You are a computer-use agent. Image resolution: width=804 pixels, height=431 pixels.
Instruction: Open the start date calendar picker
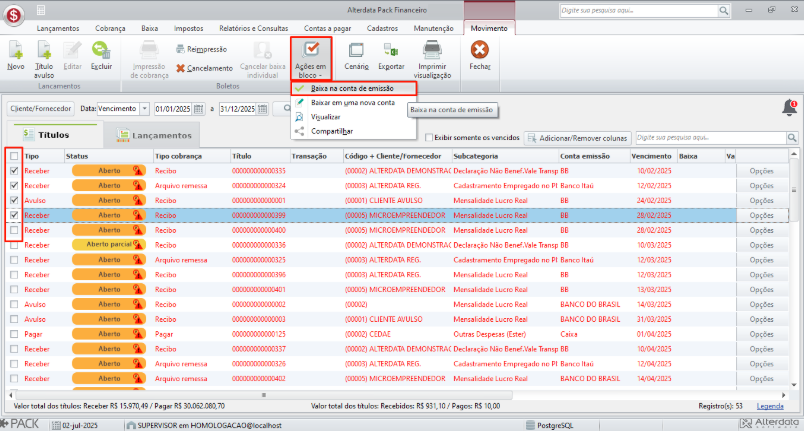click(x=198, y=109)
